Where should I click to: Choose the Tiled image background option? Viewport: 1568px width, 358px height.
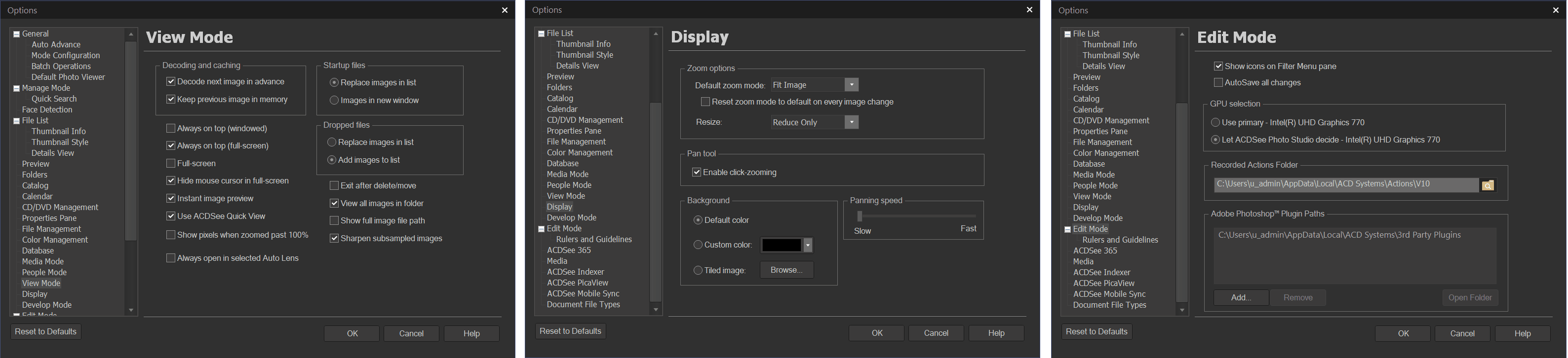pos(698,271)
